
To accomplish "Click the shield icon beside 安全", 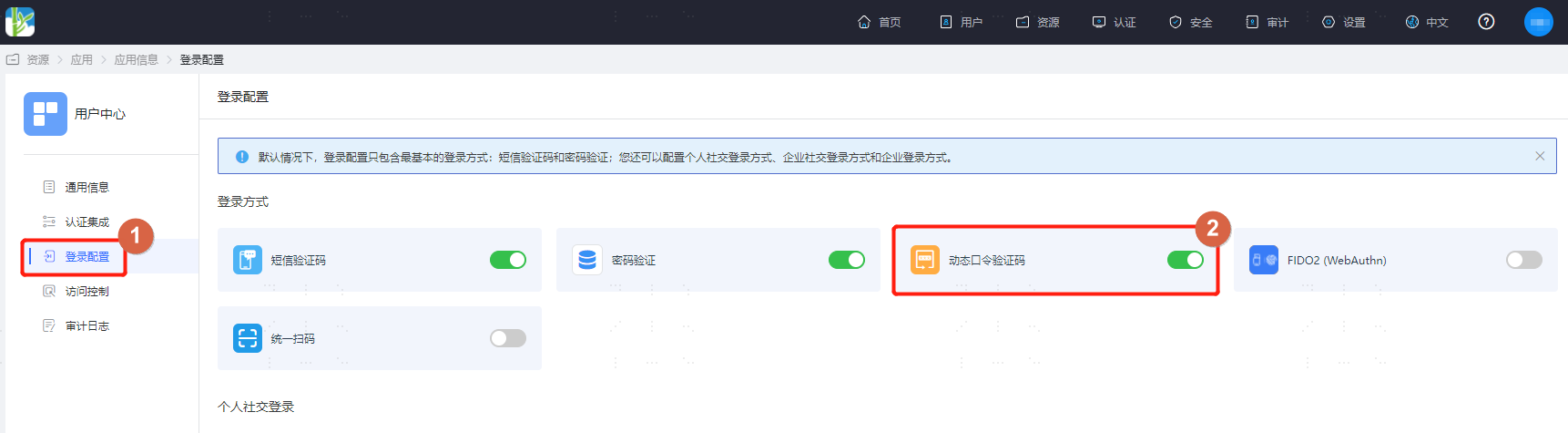I will 1176,22.
